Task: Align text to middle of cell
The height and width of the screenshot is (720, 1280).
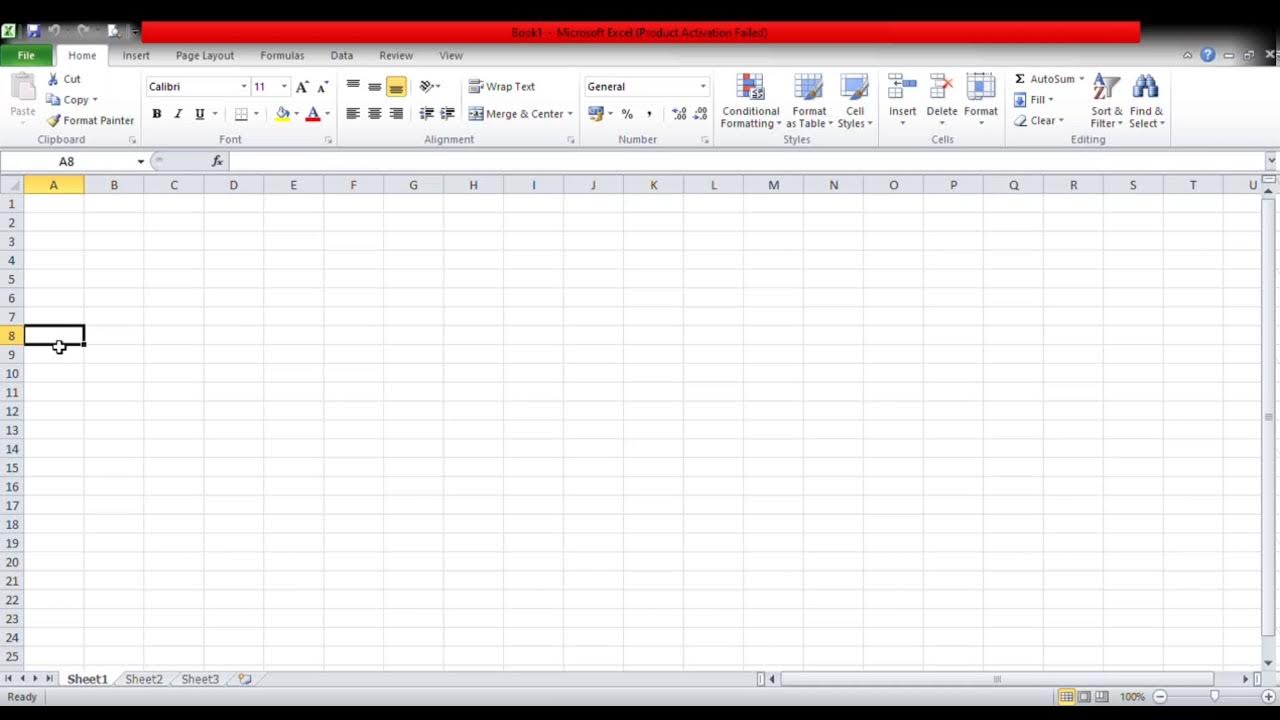Action: point(374,87)
